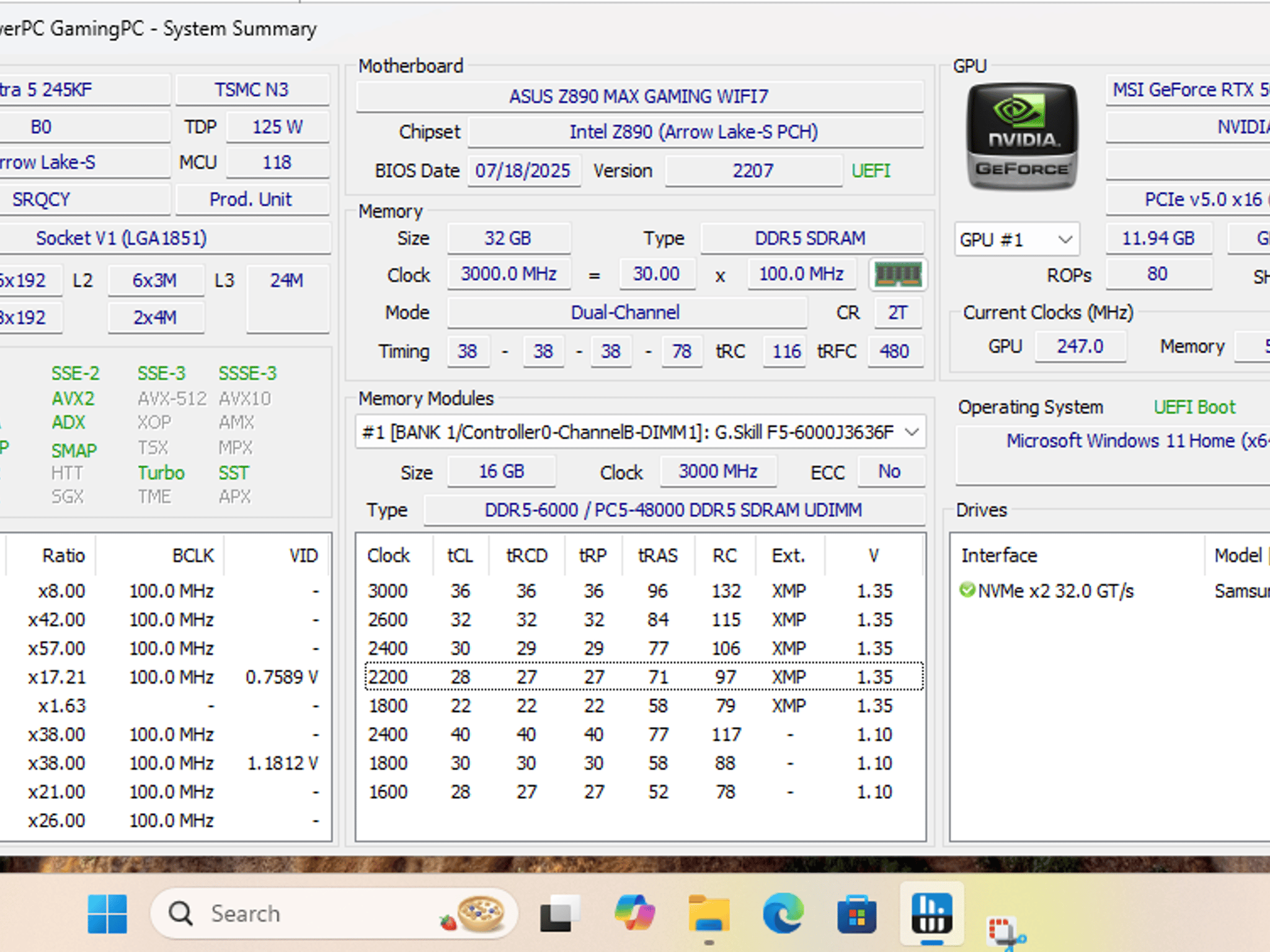Click the tRCD column header

pos(526,555)
